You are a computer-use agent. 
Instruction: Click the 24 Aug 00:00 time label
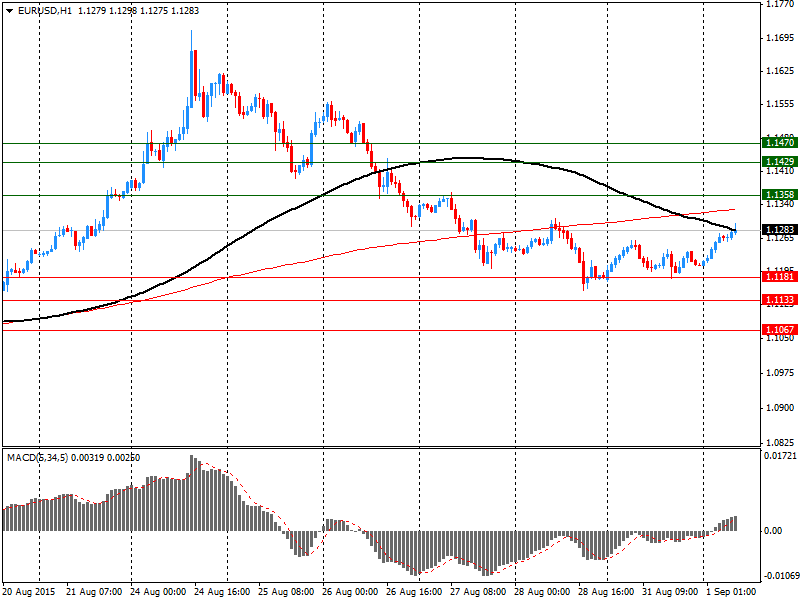(158, 592)
